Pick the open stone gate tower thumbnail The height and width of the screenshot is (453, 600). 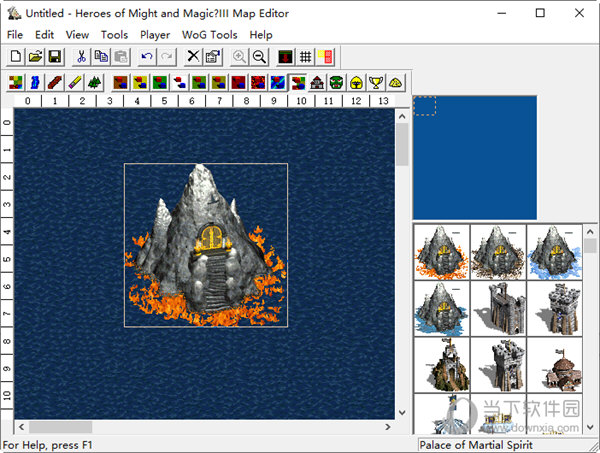click(x=498, y=309)
